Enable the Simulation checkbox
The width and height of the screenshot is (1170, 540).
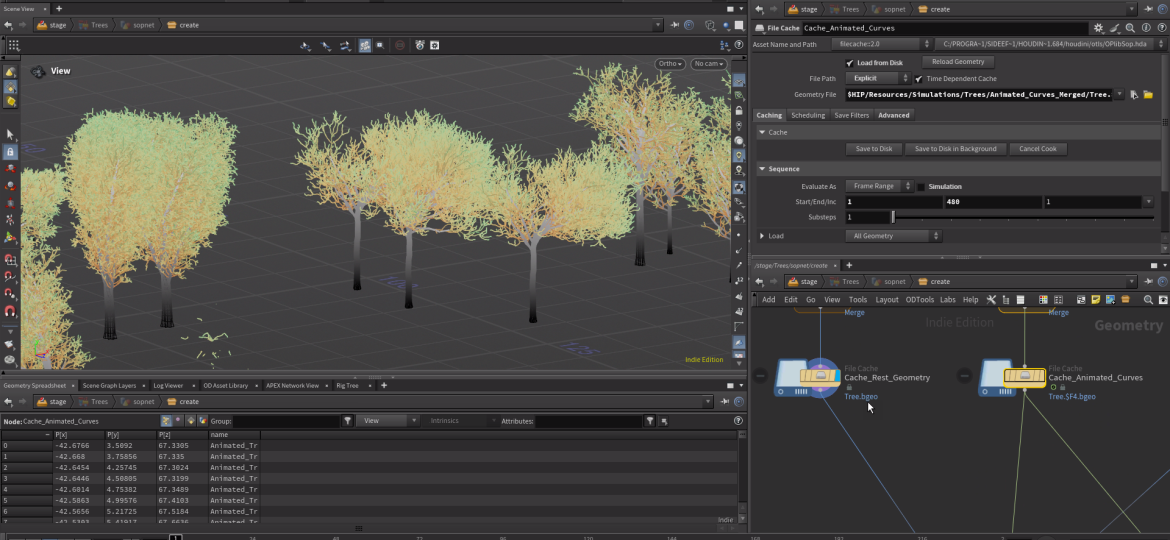921,186
